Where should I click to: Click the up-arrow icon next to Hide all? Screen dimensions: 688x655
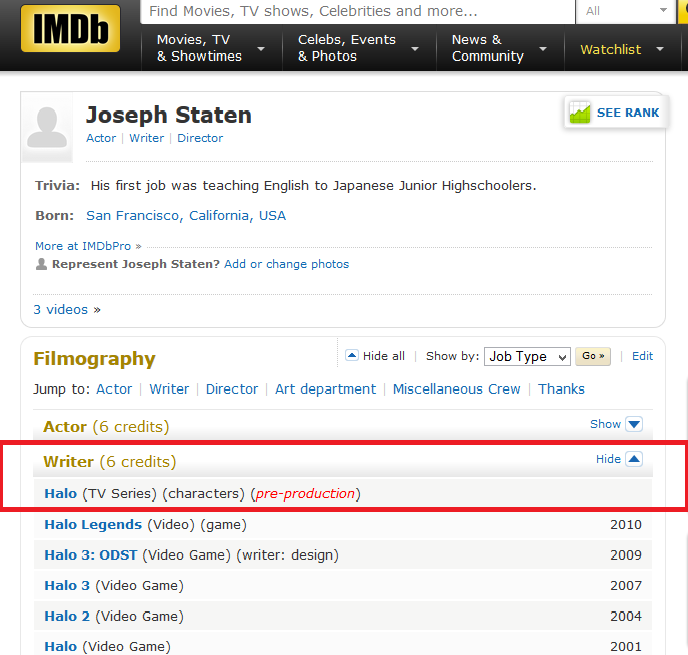point(352,355)
